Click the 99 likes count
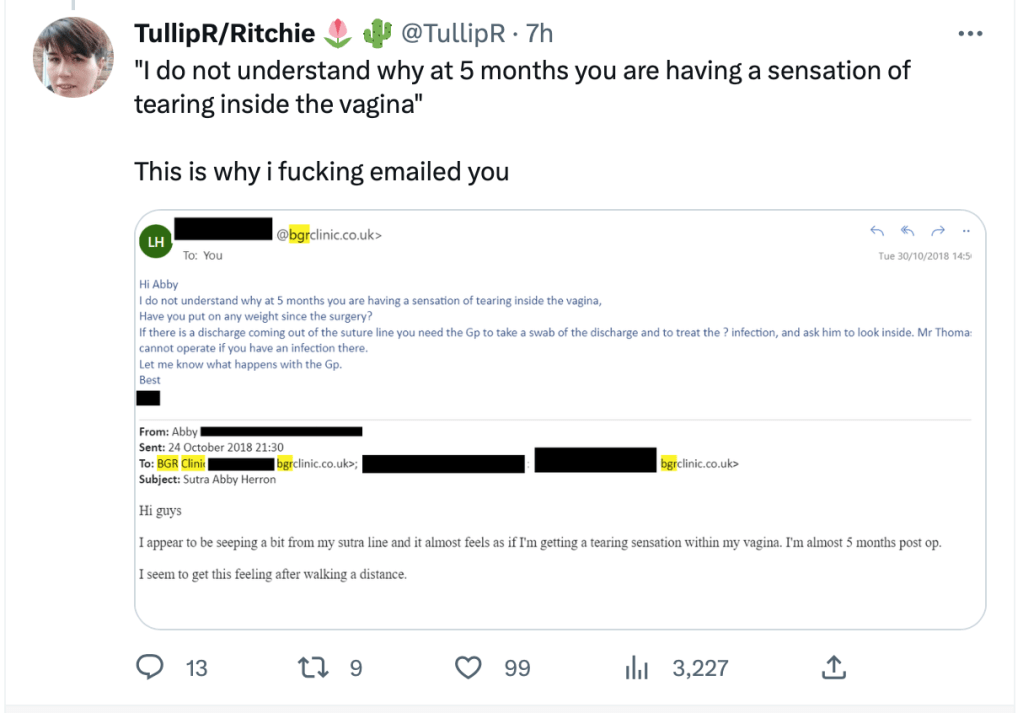This screenshot has height=713, width=1023. [x=517, y=668]
